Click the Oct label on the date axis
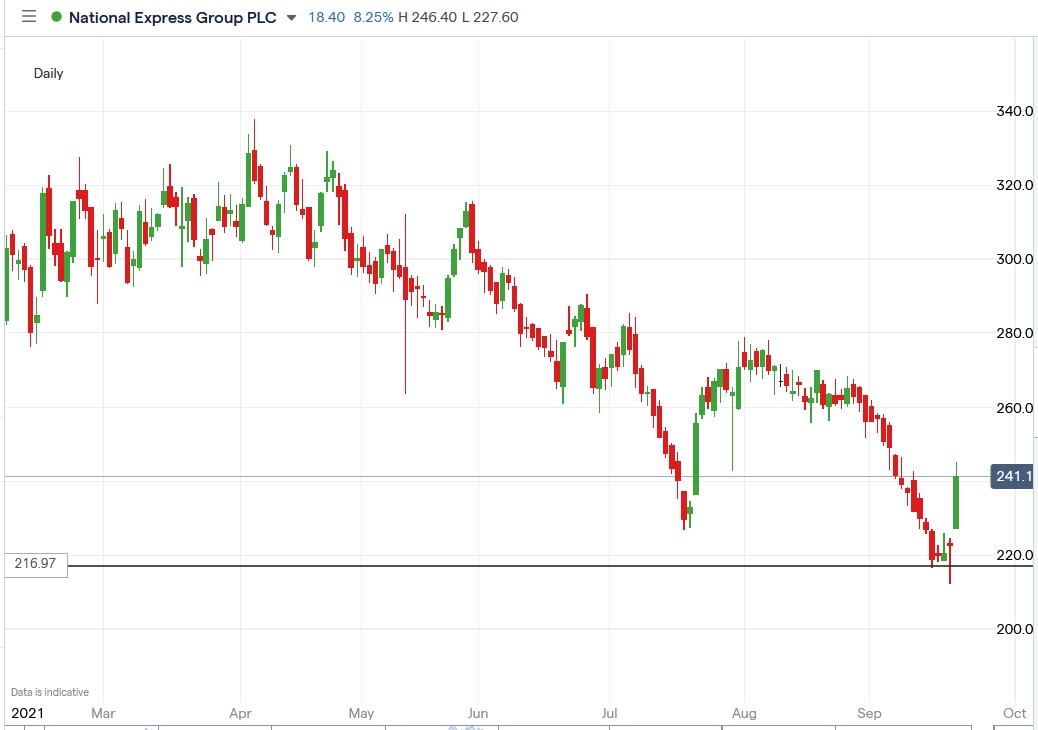Screen dimensions: 1038x730 1013,713
